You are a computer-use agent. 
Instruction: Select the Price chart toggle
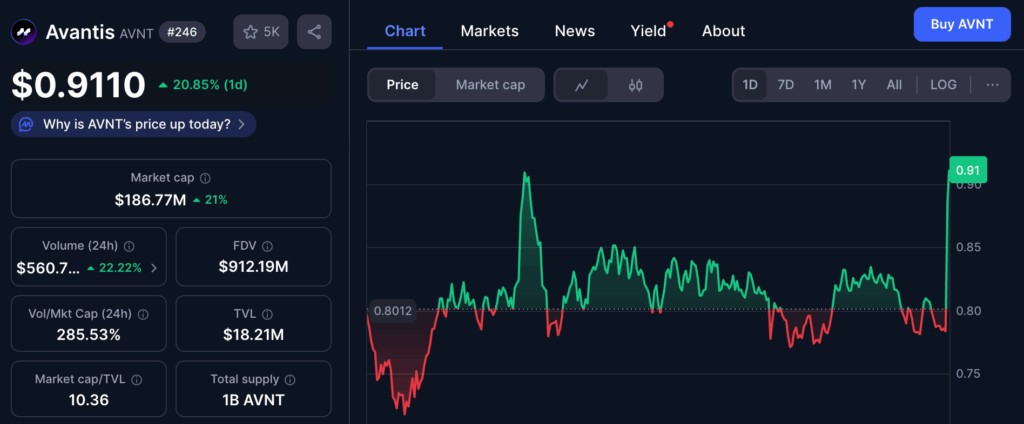[x=402, y=85]
